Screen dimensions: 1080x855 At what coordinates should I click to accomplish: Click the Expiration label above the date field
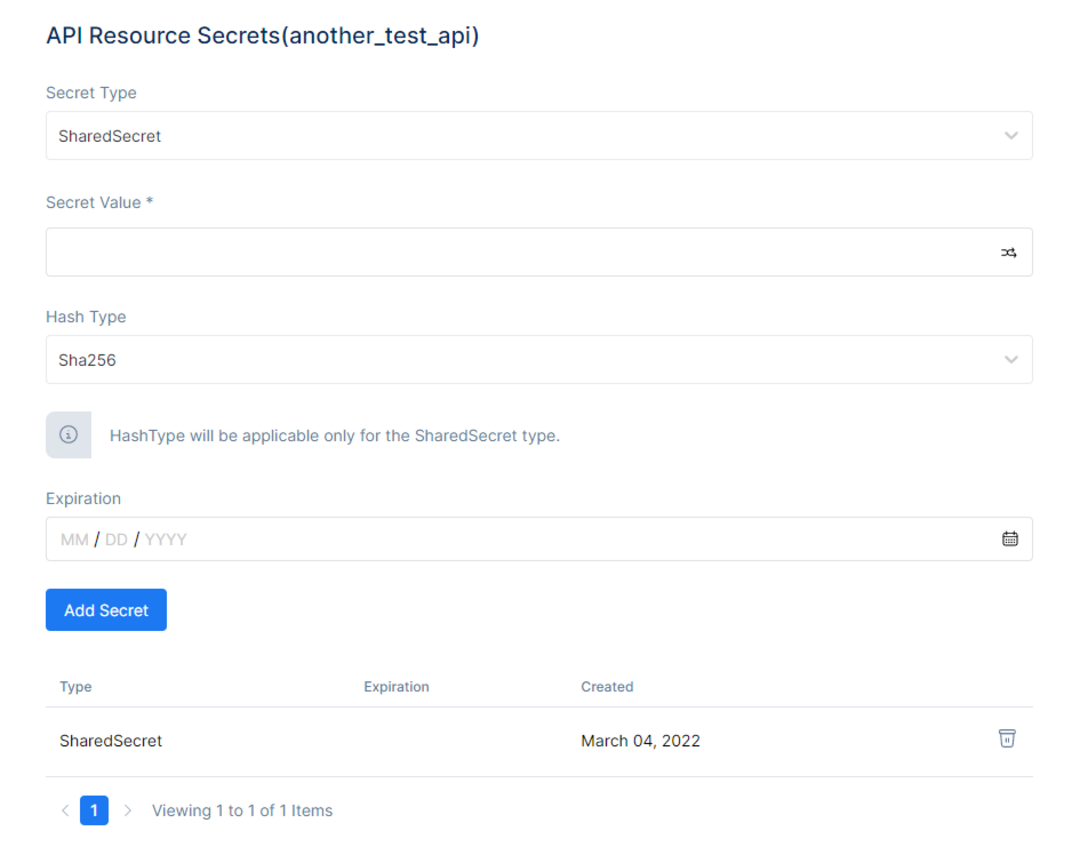[x=83, y=499]
